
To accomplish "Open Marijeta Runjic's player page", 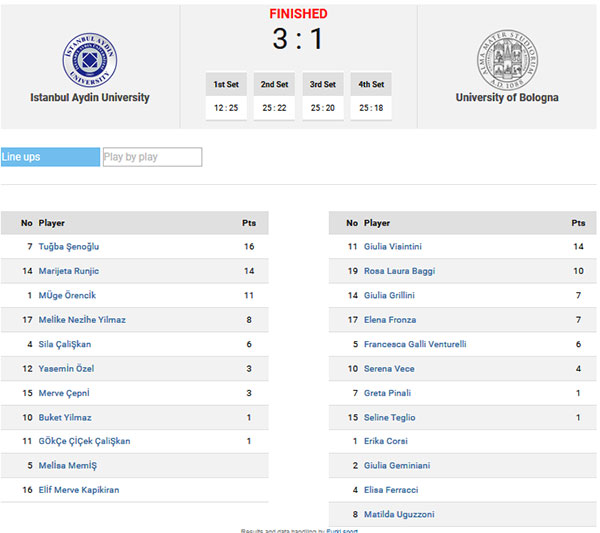I will [69, 271].
